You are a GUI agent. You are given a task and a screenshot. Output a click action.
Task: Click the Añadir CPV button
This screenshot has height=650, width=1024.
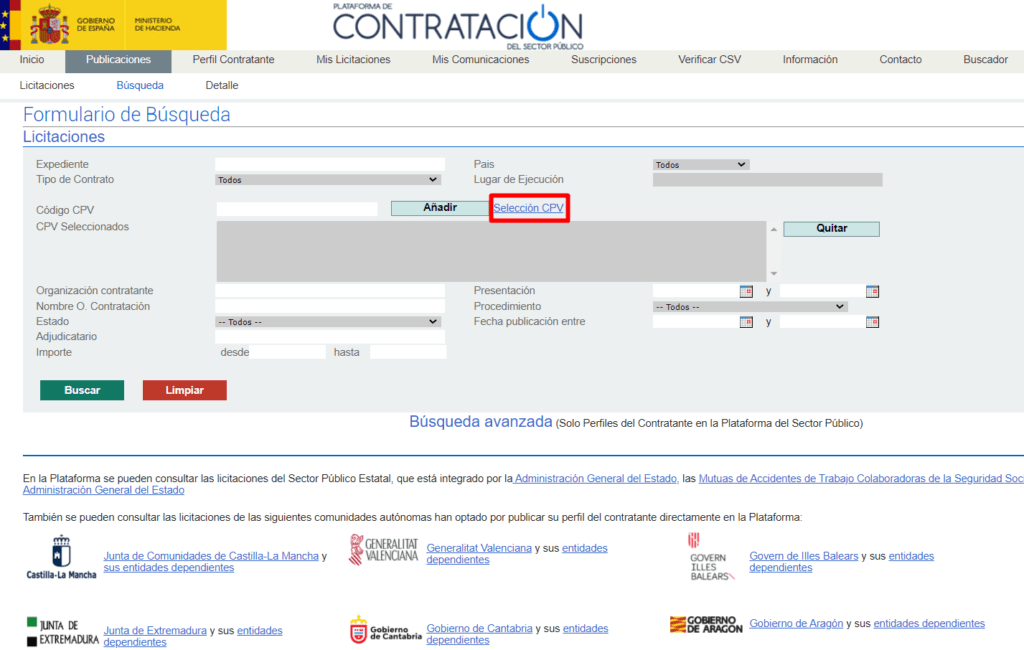(x=440, y=208)
